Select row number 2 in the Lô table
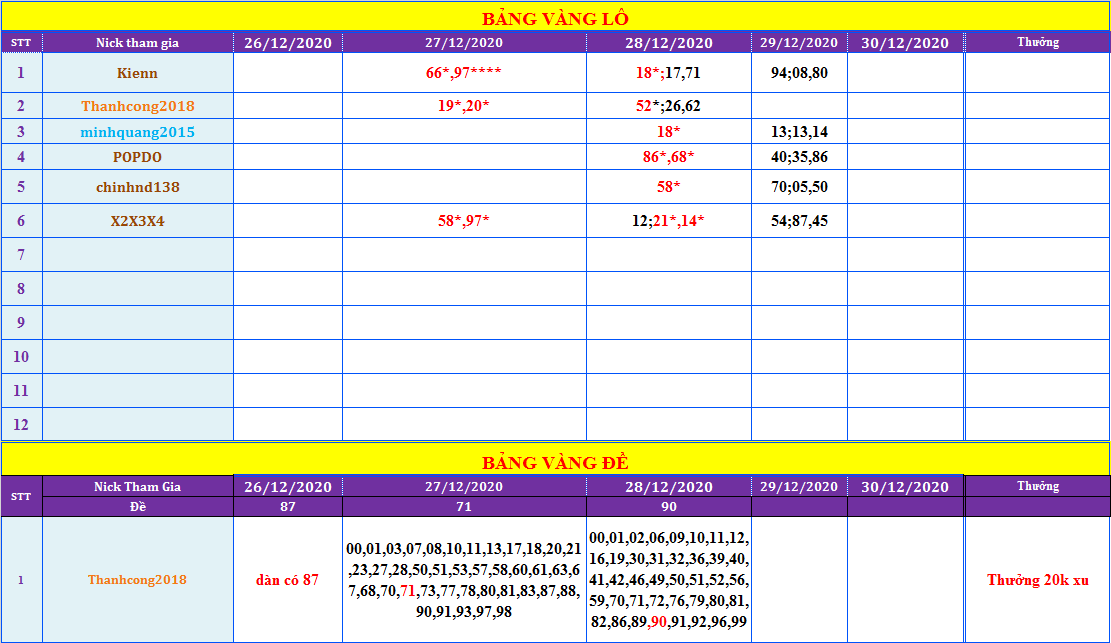 (21, 106)
